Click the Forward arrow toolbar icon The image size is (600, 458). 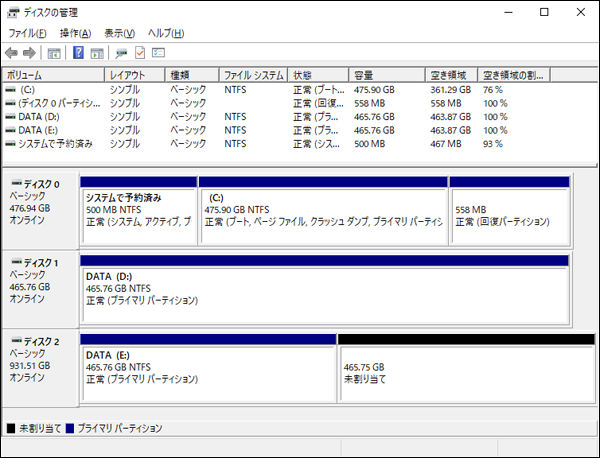tap(29, 53)
